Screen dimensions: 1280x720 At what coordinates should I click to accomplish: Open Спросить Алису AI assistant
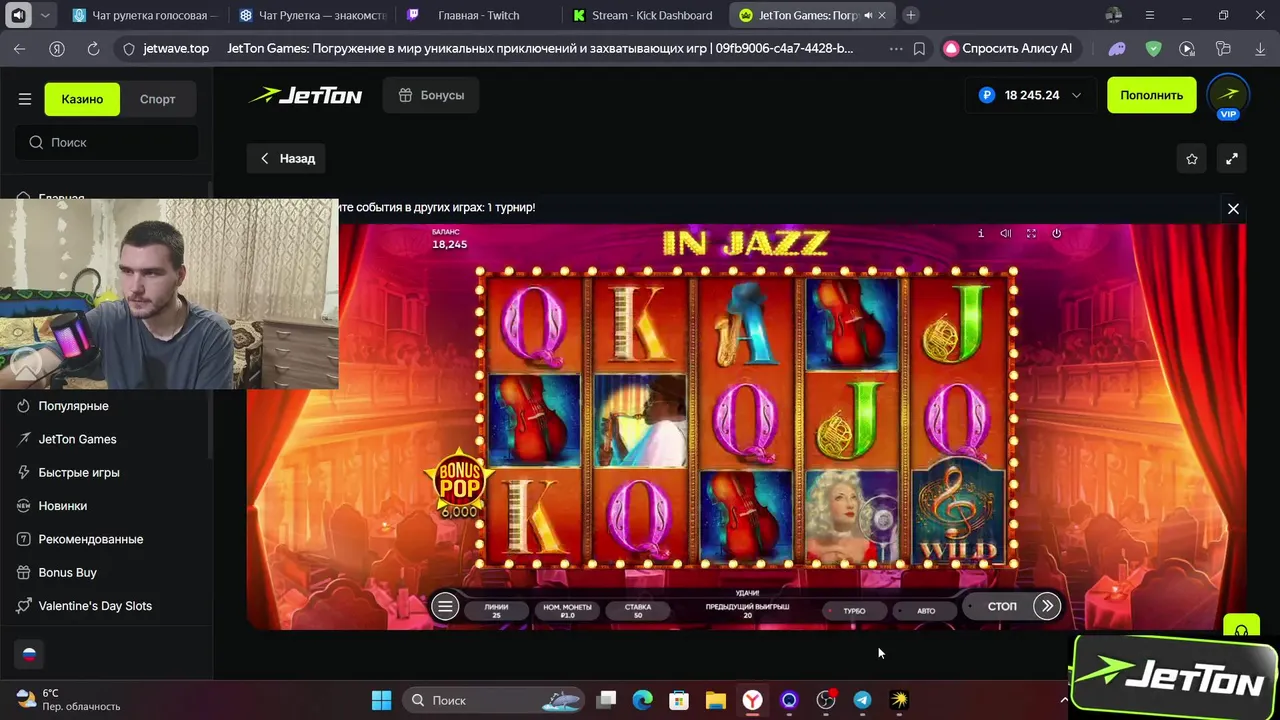pos(1010,48)
